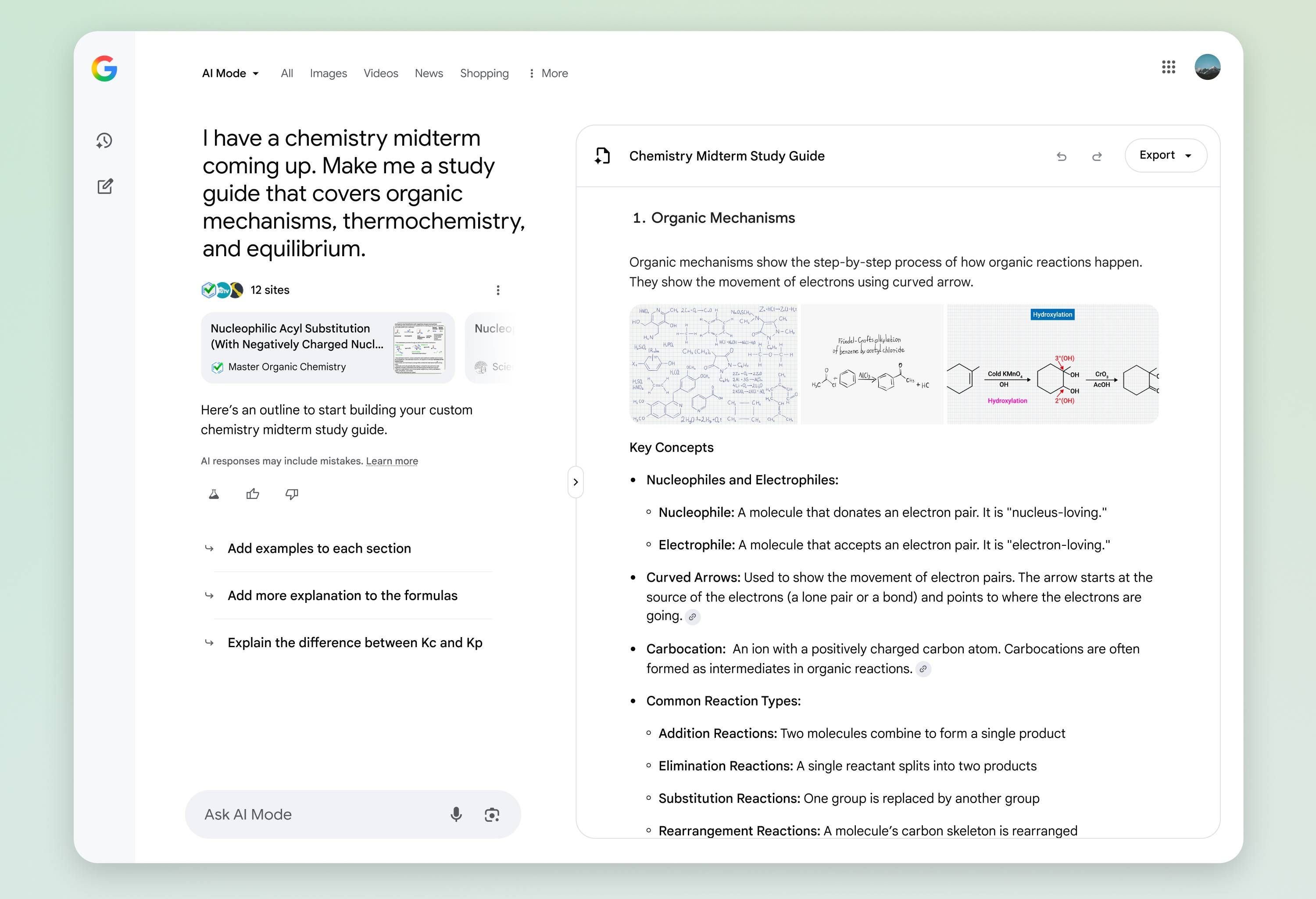Screen dimensions: 1316x899
Task: Click the 'Electrophile:' definition line
Action: [x=884, y=545]
